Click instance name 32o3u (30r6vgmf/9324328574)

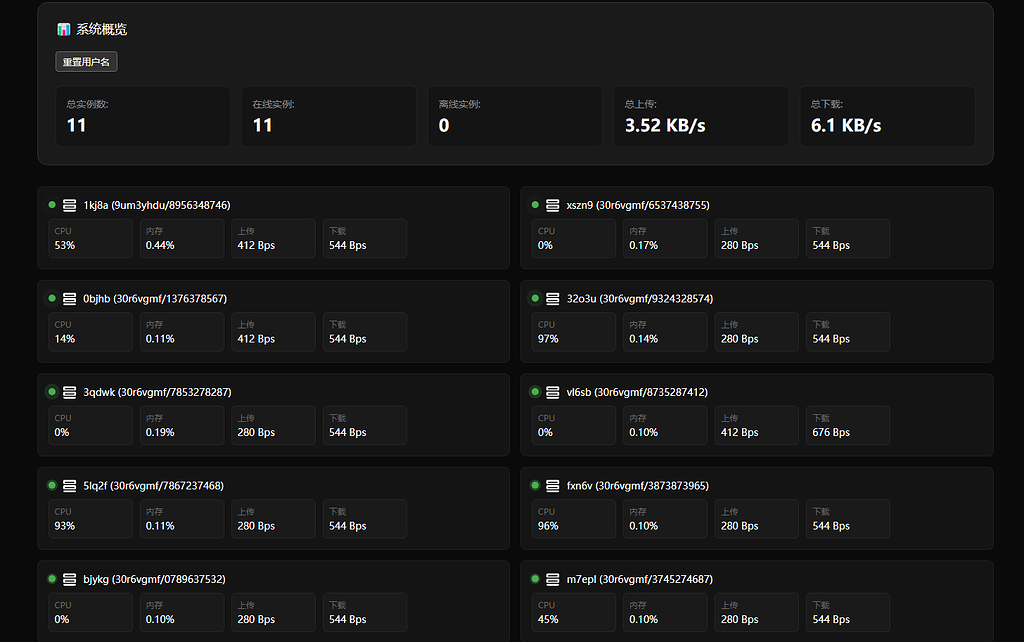(x=640, y=298)
